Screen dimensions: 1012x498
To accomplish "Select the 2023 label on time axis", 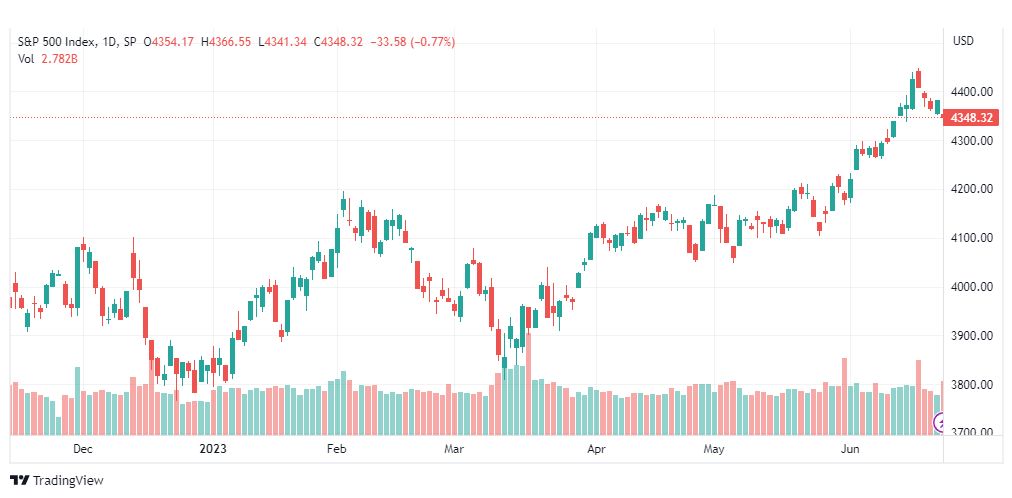I will 213,449.
